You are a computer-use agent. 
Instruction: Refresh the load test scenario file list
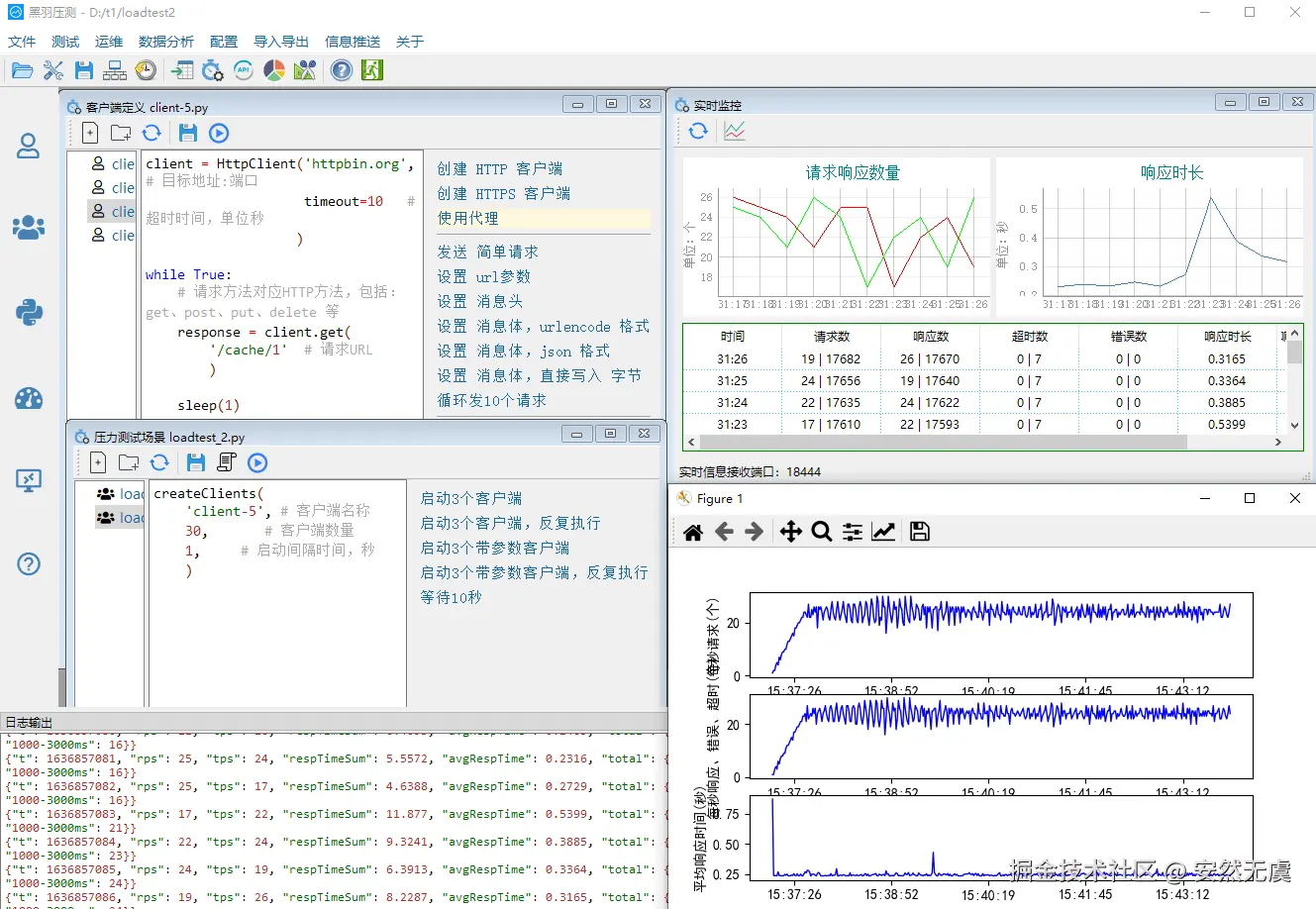pos(159,462)
